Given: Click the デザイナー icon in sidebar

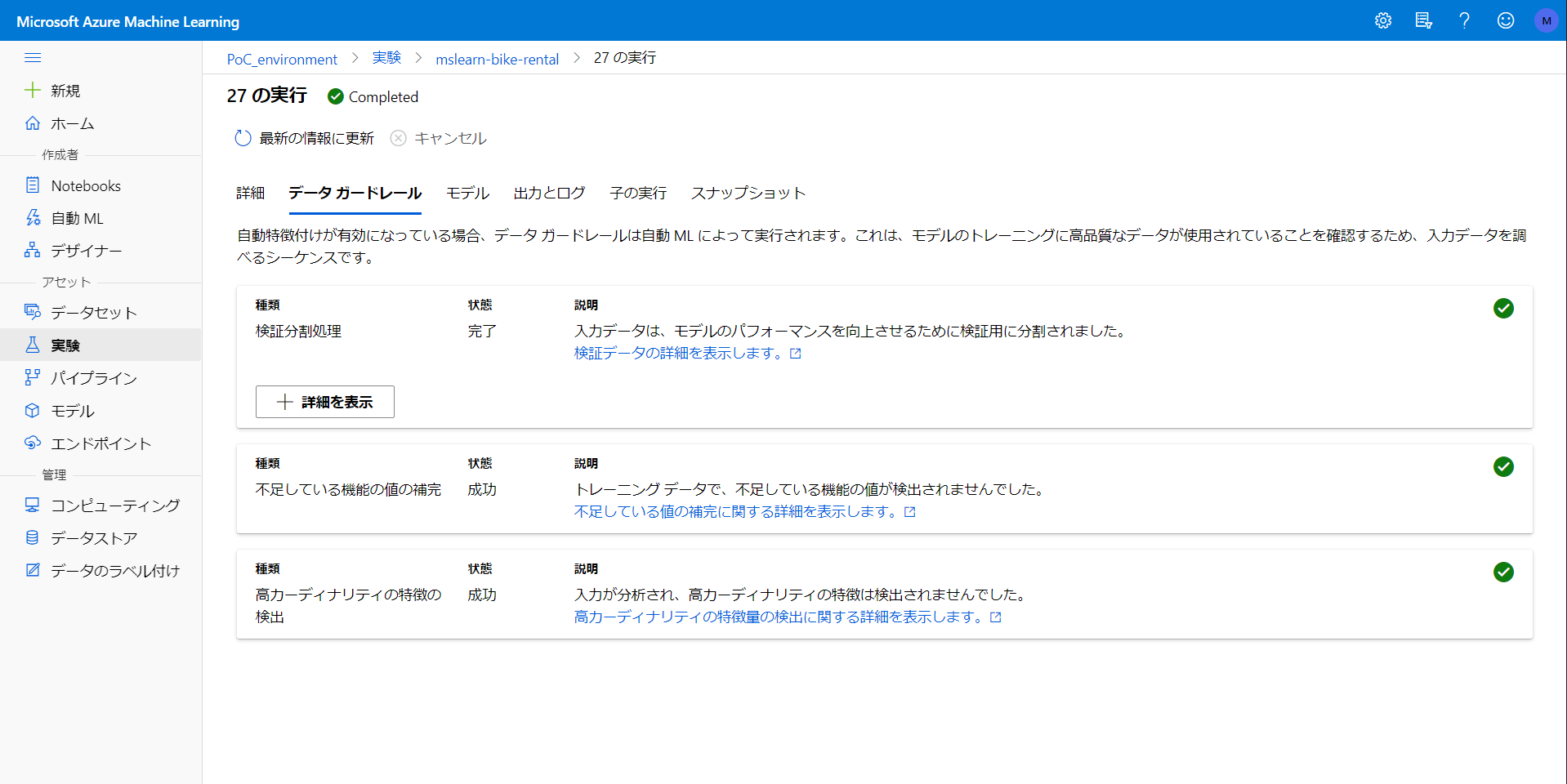Looking at the screenshot, I should pyautogui.click(x=33, y=250).
